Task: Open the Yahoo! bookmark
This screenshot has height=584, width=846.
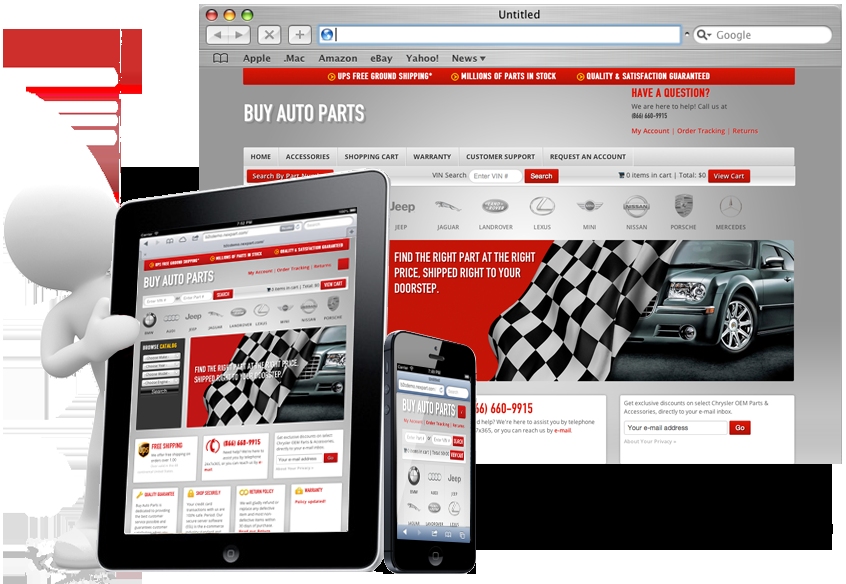Action: tap(422, 58)
